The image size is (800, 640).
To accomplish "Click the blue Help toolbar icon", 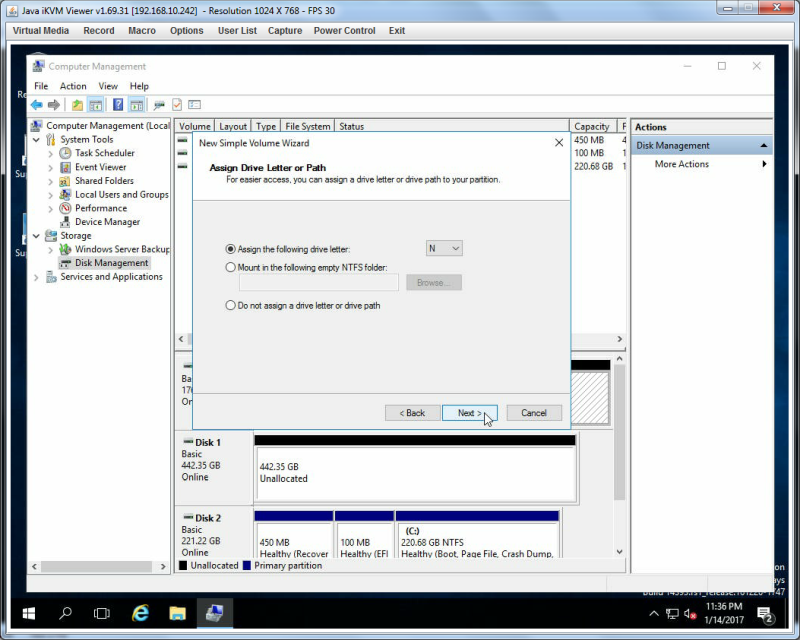I will pyautogui.click(x=118, y=105).
